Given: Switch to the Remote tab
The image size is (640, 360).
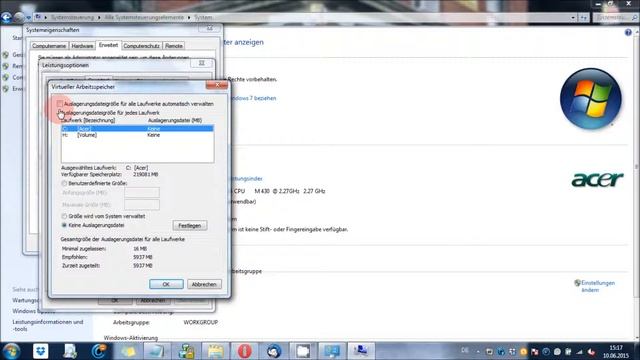Looking at the screenshot, I should 173,46.
